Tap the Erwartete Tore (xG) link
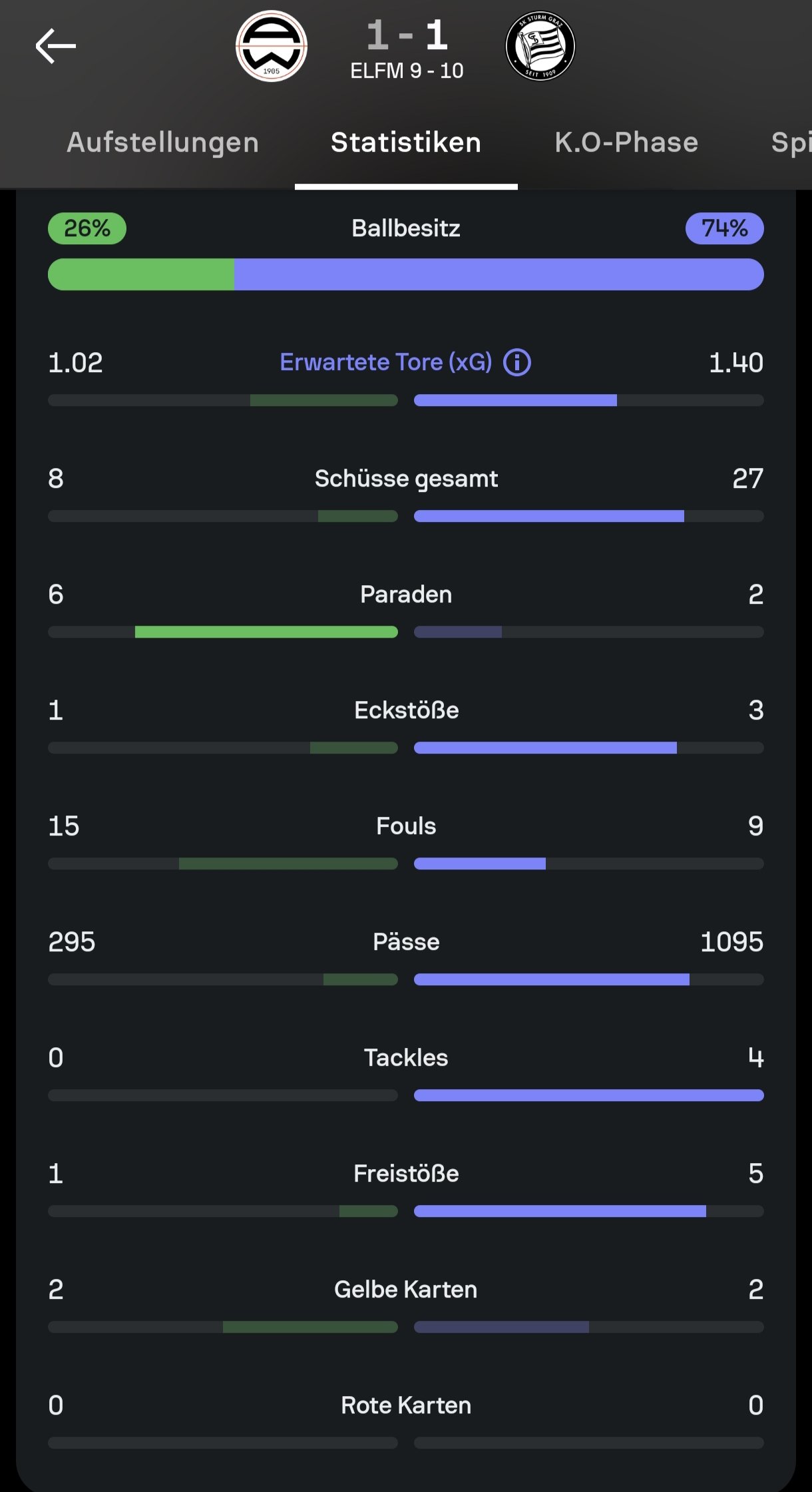Screen dimensions: 812x1492 (x=386, y=362)
